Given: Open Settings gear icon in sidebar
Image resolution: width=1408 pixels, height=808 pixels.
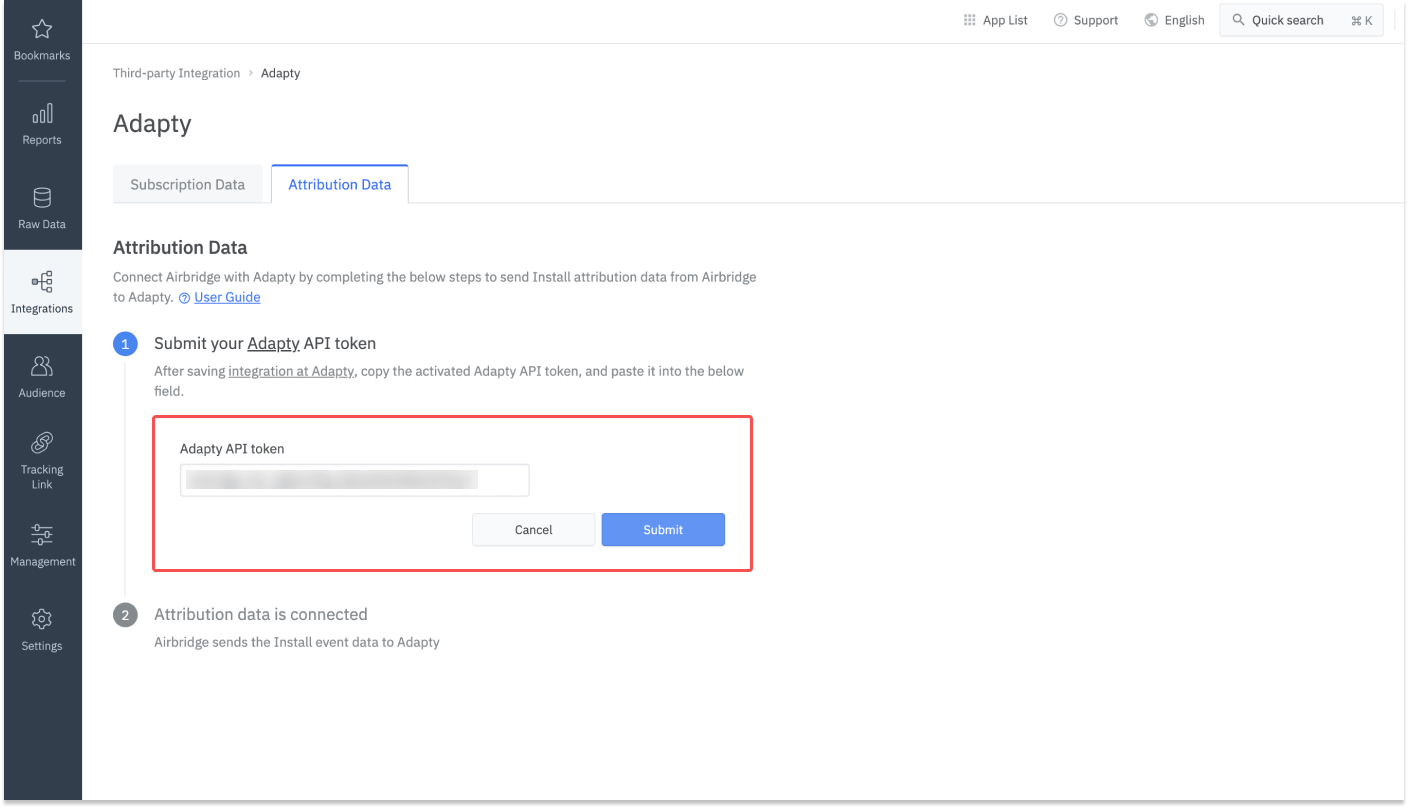Looking at the screenshot, I should pyautogui.click(x=42, y=619).
